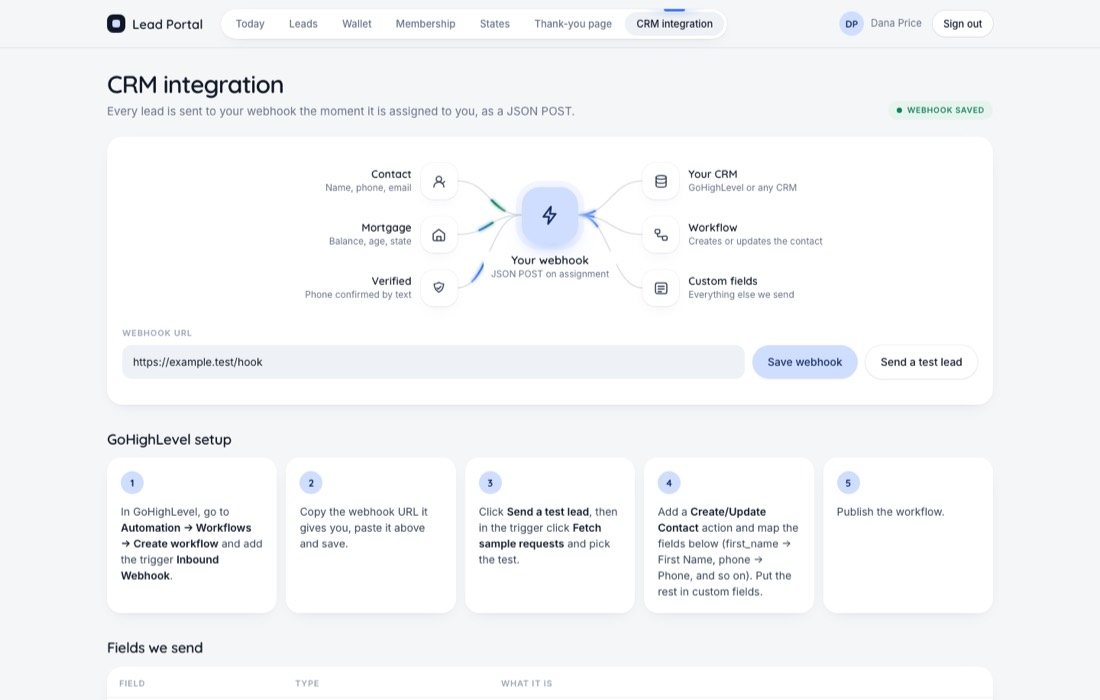Screen dimensions: 1100x700
Task: Click the Custom fields list icon
Action: 661,288
